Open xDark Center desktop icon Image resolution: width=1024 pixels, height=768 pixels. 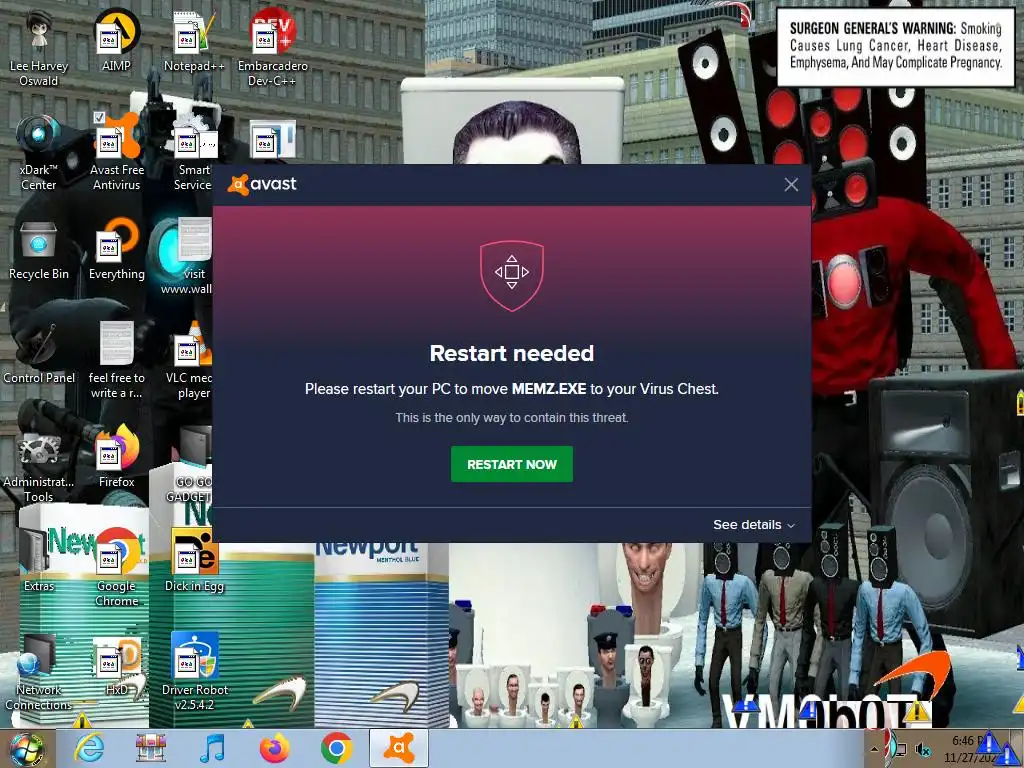click(39, 152)
